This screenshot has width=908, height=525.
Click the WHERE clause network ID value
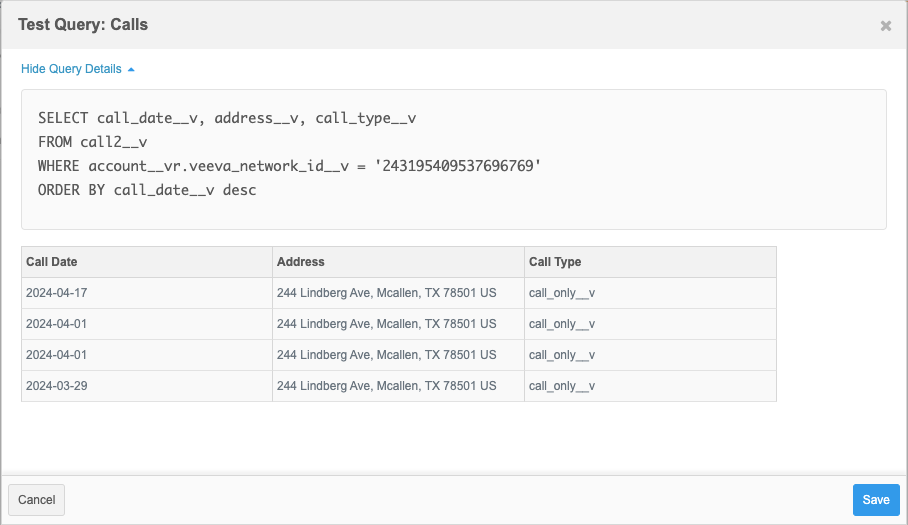tap(458, 166)
